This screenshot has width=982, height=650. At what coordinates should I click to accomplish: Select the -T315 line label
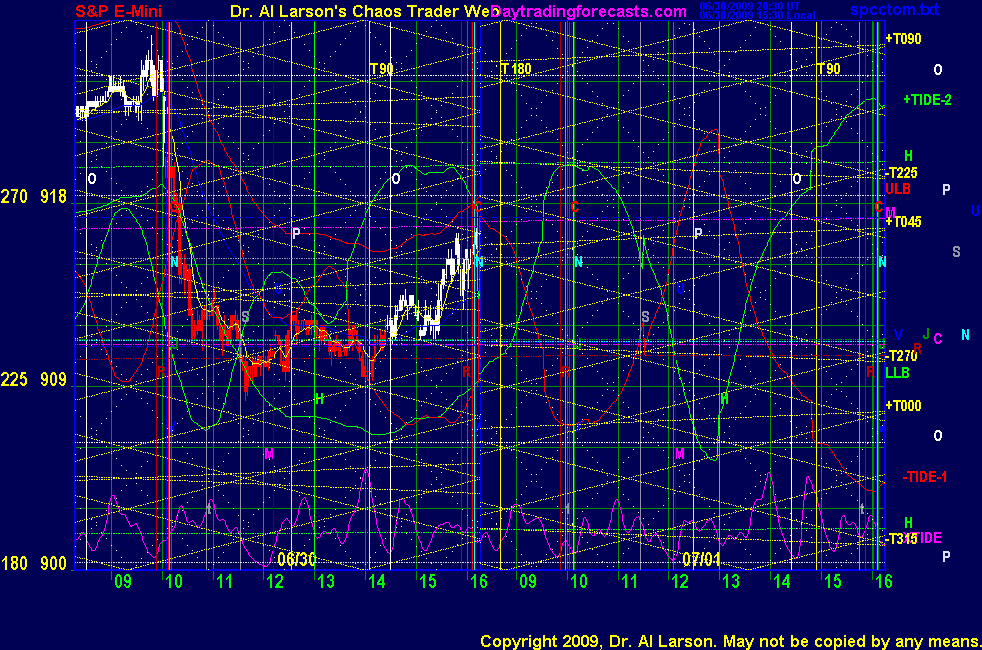901,539
